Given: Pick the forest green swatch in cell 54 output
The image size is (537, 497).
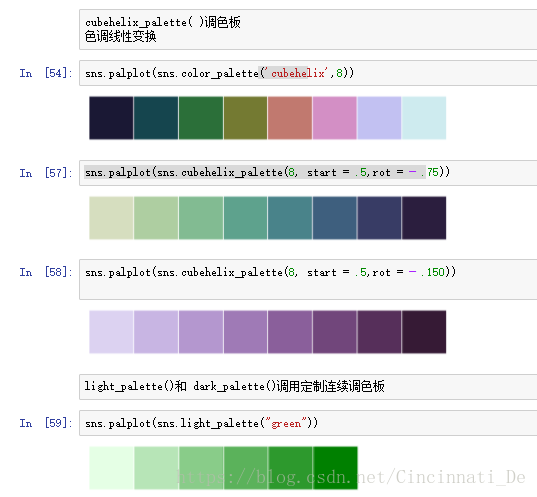Looking at the screenshot, I should click(x=201, y=118).
